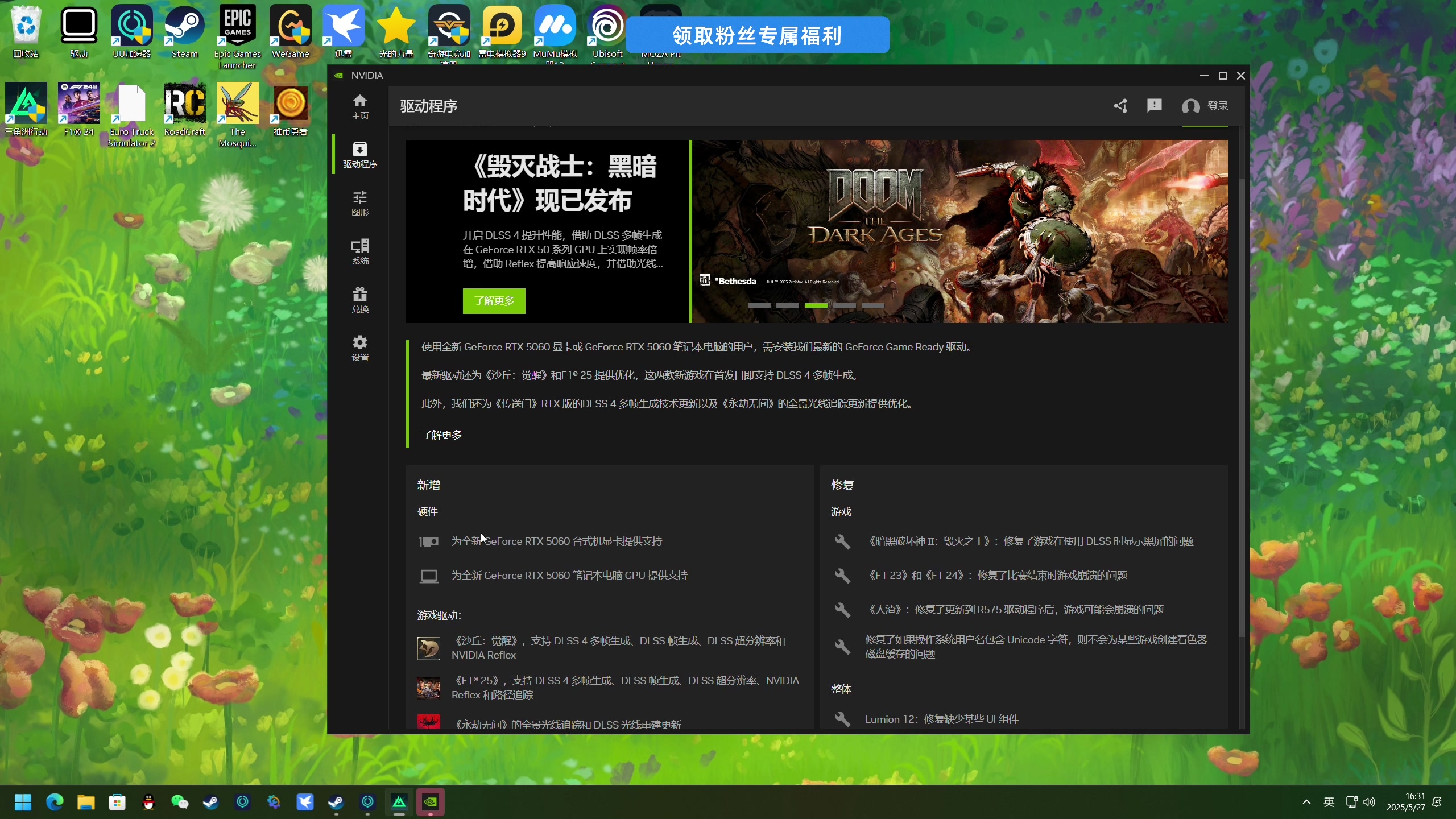The height and width of the screenshot is (819, 1456).
Task: Open the 系统 system section in sidebar
Action: tap(359, 252)
